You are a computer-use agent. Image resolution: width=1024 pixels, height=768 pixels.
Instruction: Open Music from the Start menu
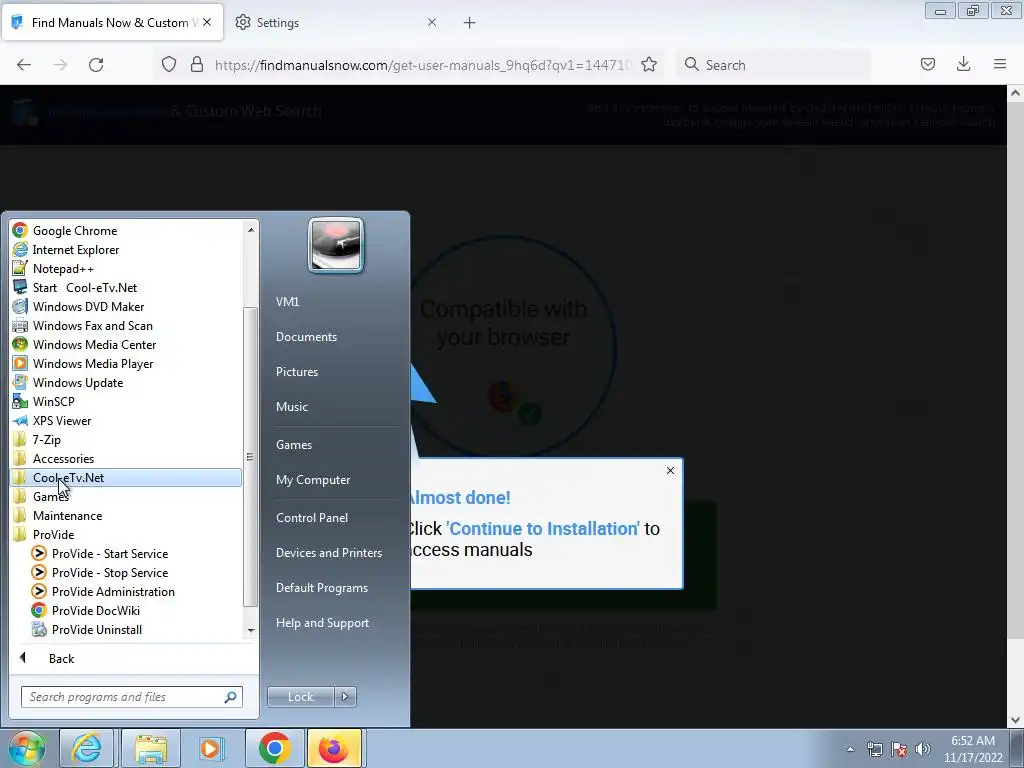point(292,407)
